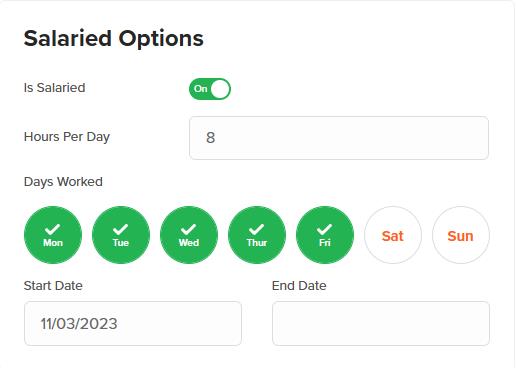Click the empty End Date field

(x=381, y=323)
